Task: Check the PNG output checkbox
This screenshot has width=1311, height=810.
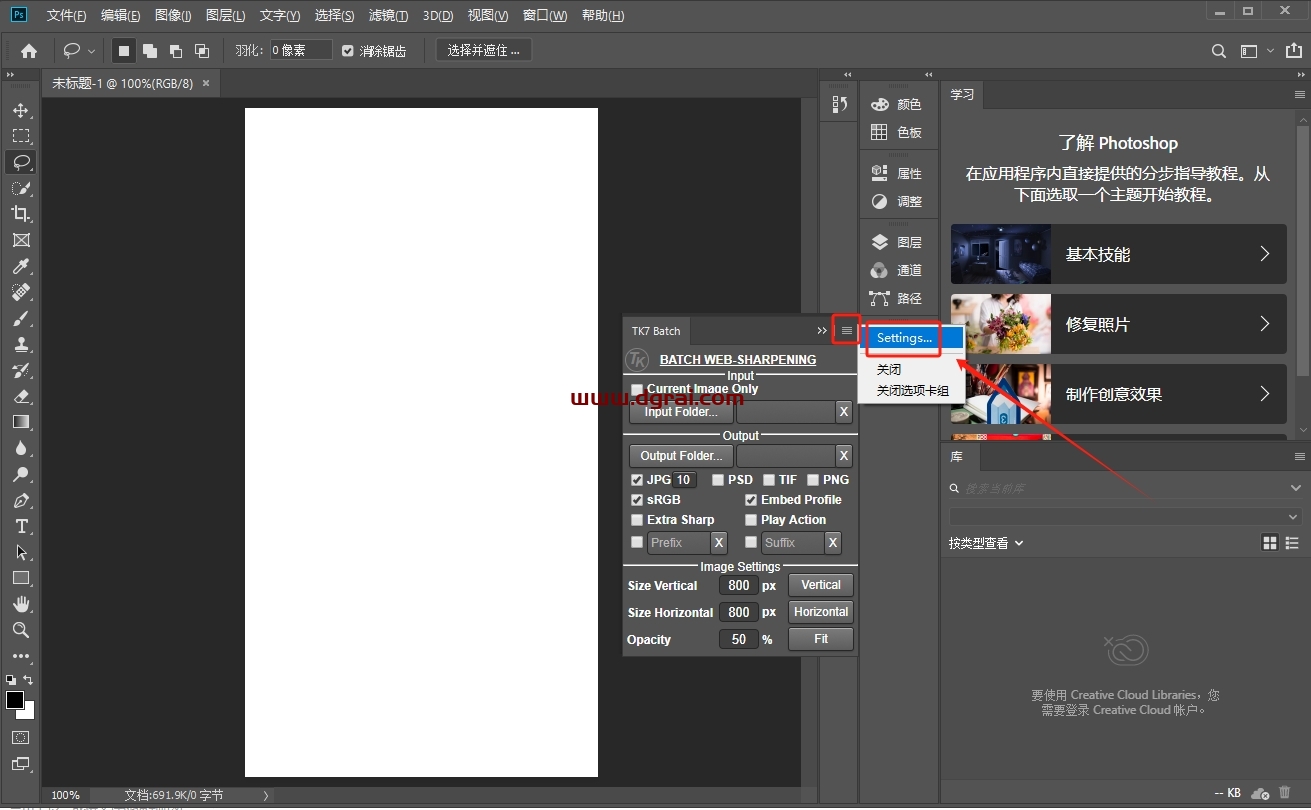Action: [x=813, y=480]
